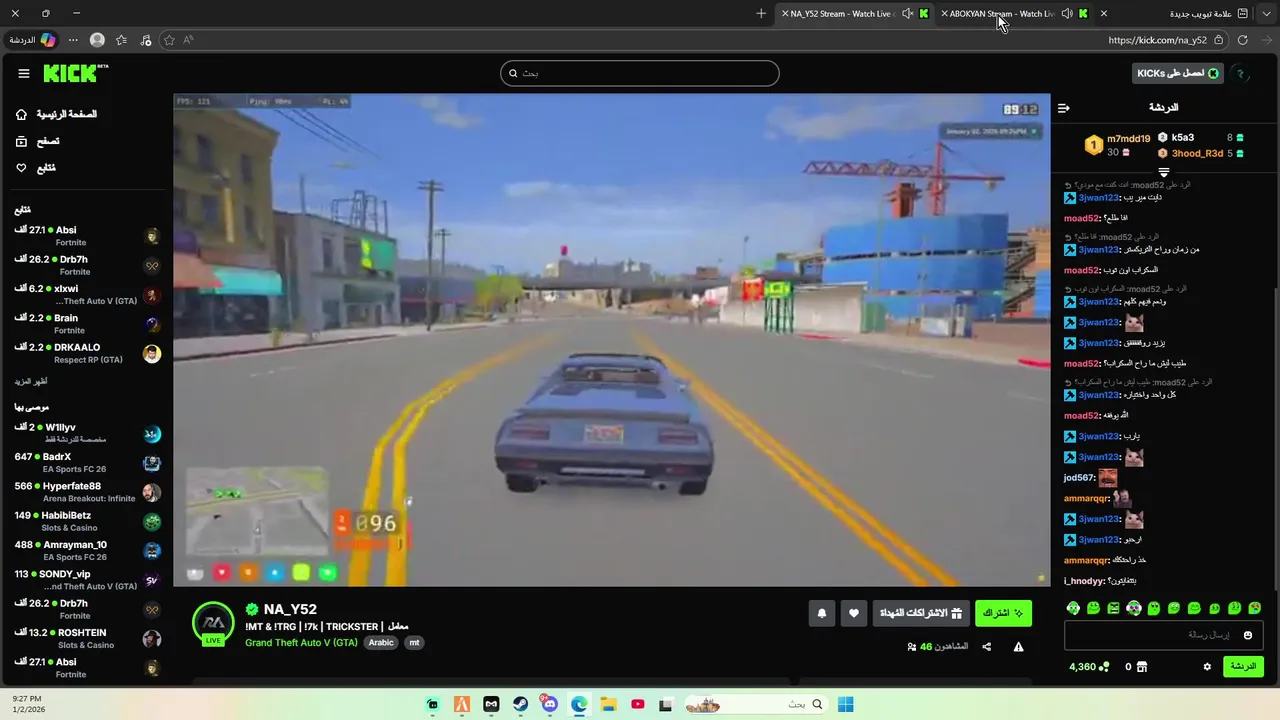The image size is (1280, 720).
Task: Click the send message input field
Action: tap(1163, 635)
